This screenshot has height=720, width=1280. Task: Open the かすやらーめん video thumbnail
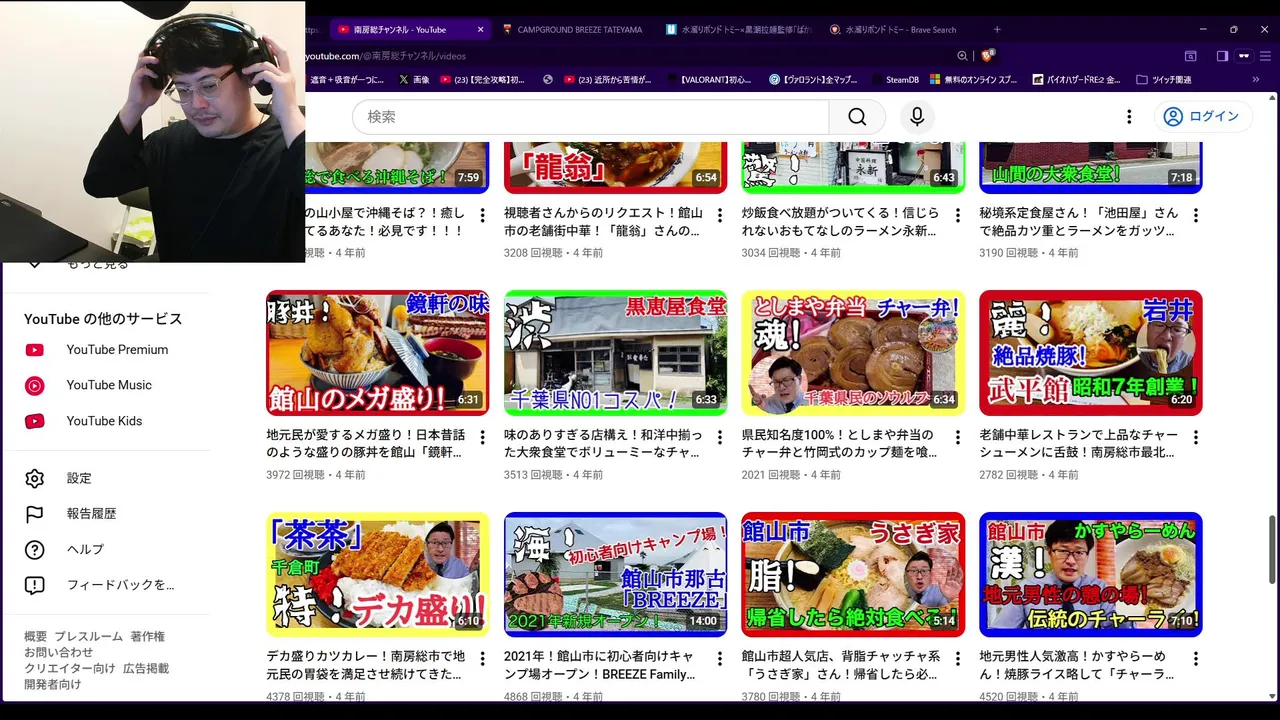tap(1091, 575)
